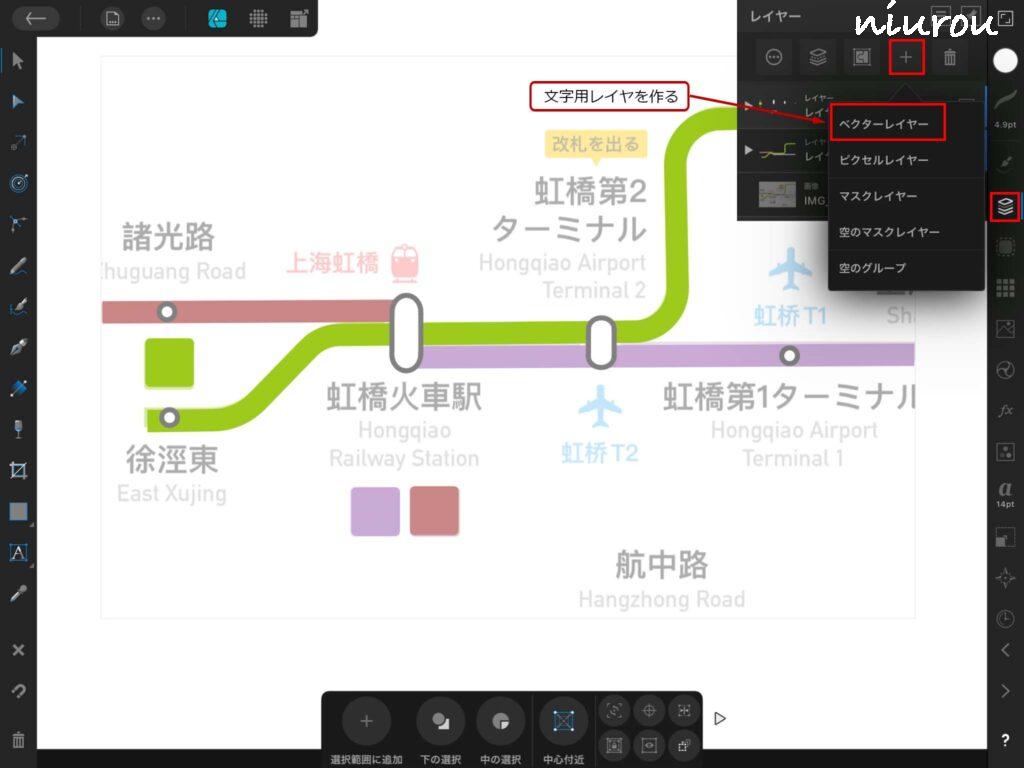Tap the white color well circle
Image resolution: width=1024 pixels, height=768 pixels.
(1005, 60)
